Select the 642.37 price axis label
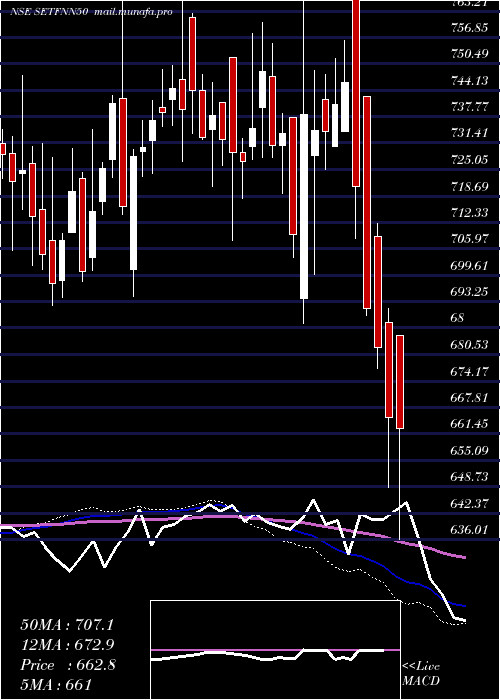The image size is (500, 700). point(470,503)
